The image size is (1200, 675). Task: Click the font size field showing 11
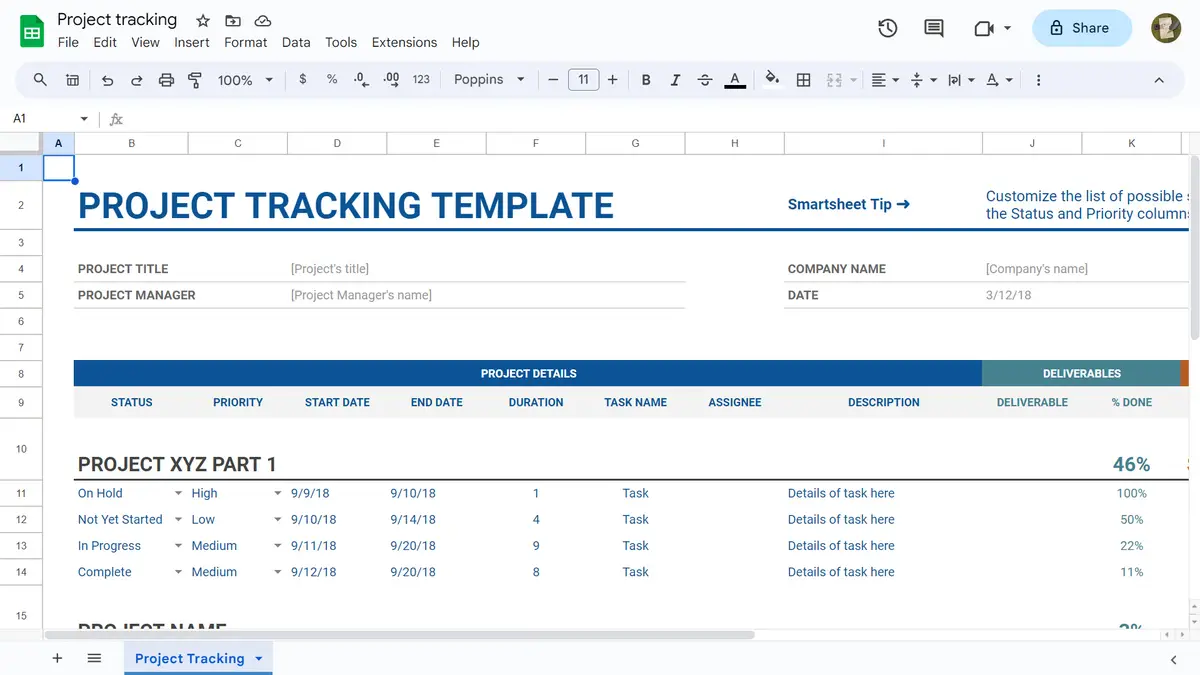coord(583,80)
